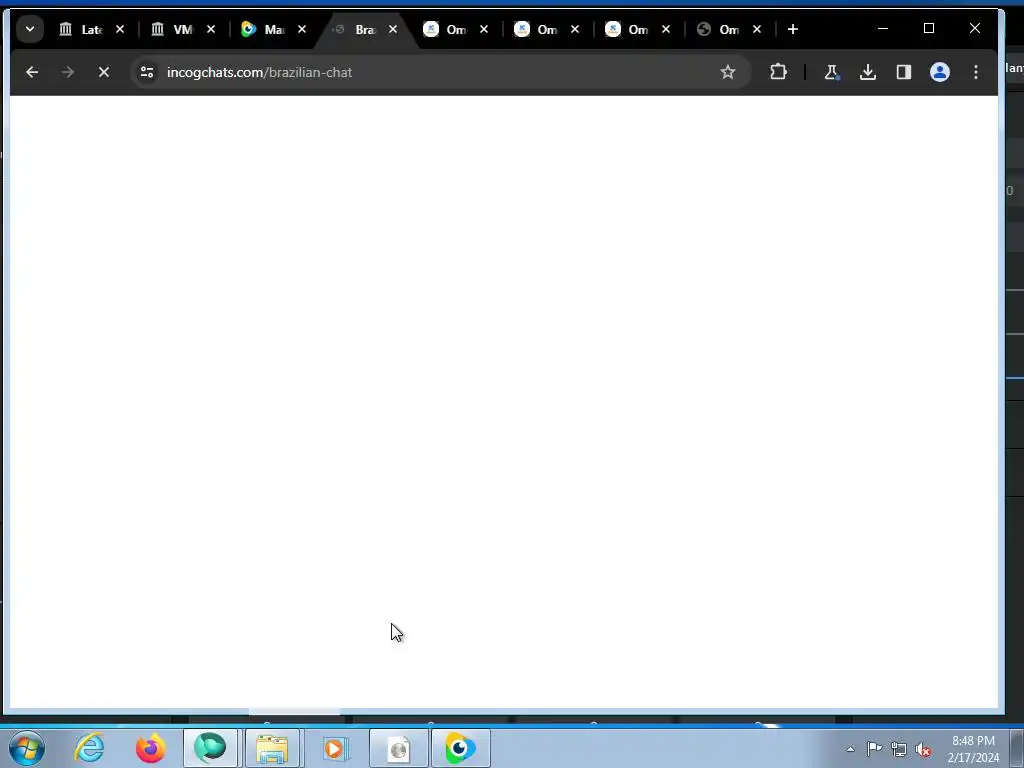The width and height of the screenshot is (1024, 768).
Task: Close the 'VM' tab
Action: 211,29
